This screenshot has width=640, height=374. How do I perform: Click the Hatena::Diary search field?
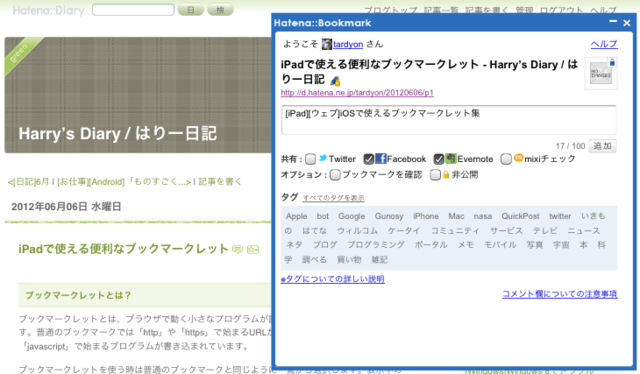[133, 10]
